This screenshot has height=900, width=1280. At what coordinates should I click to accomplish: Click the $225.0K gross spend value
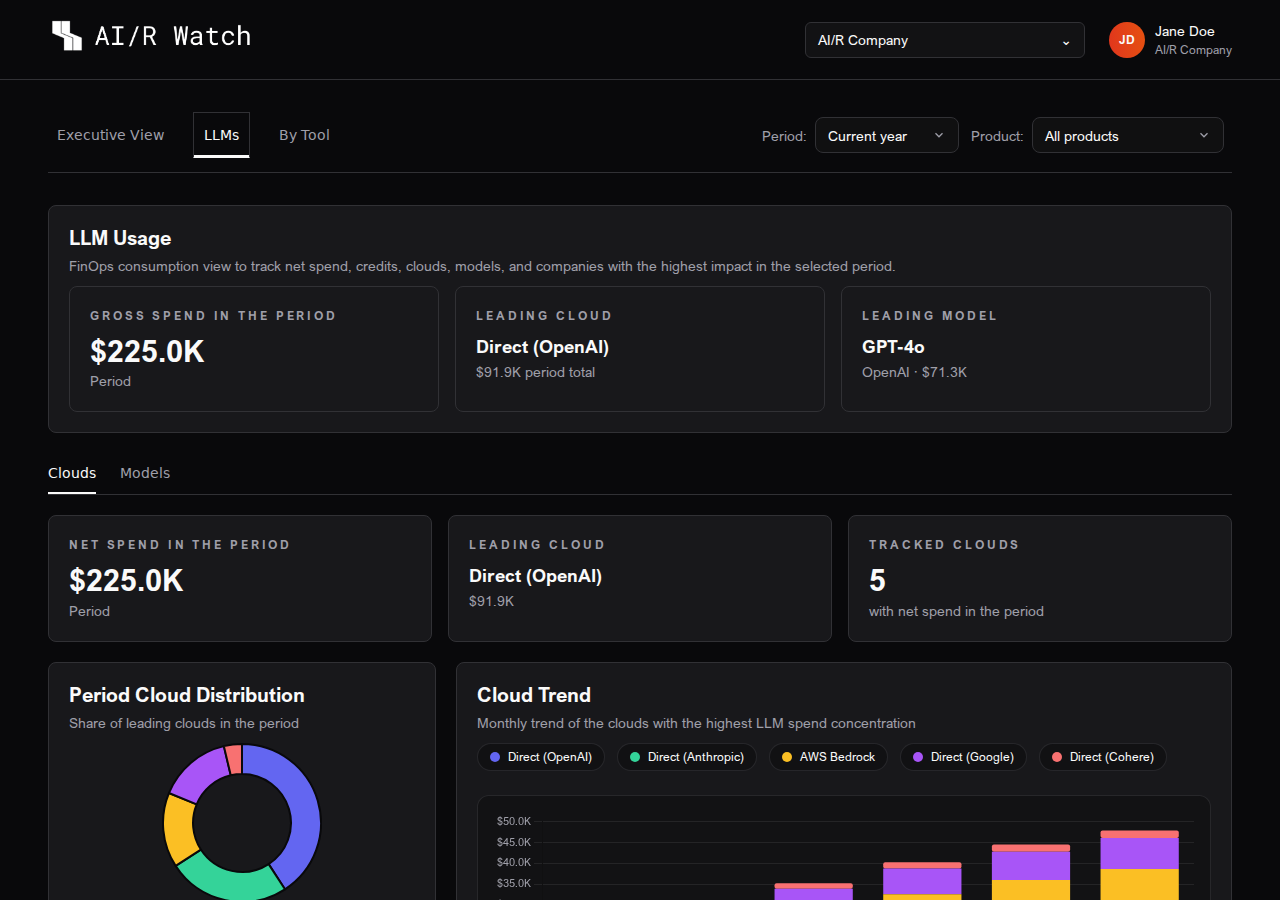point(147,351)
